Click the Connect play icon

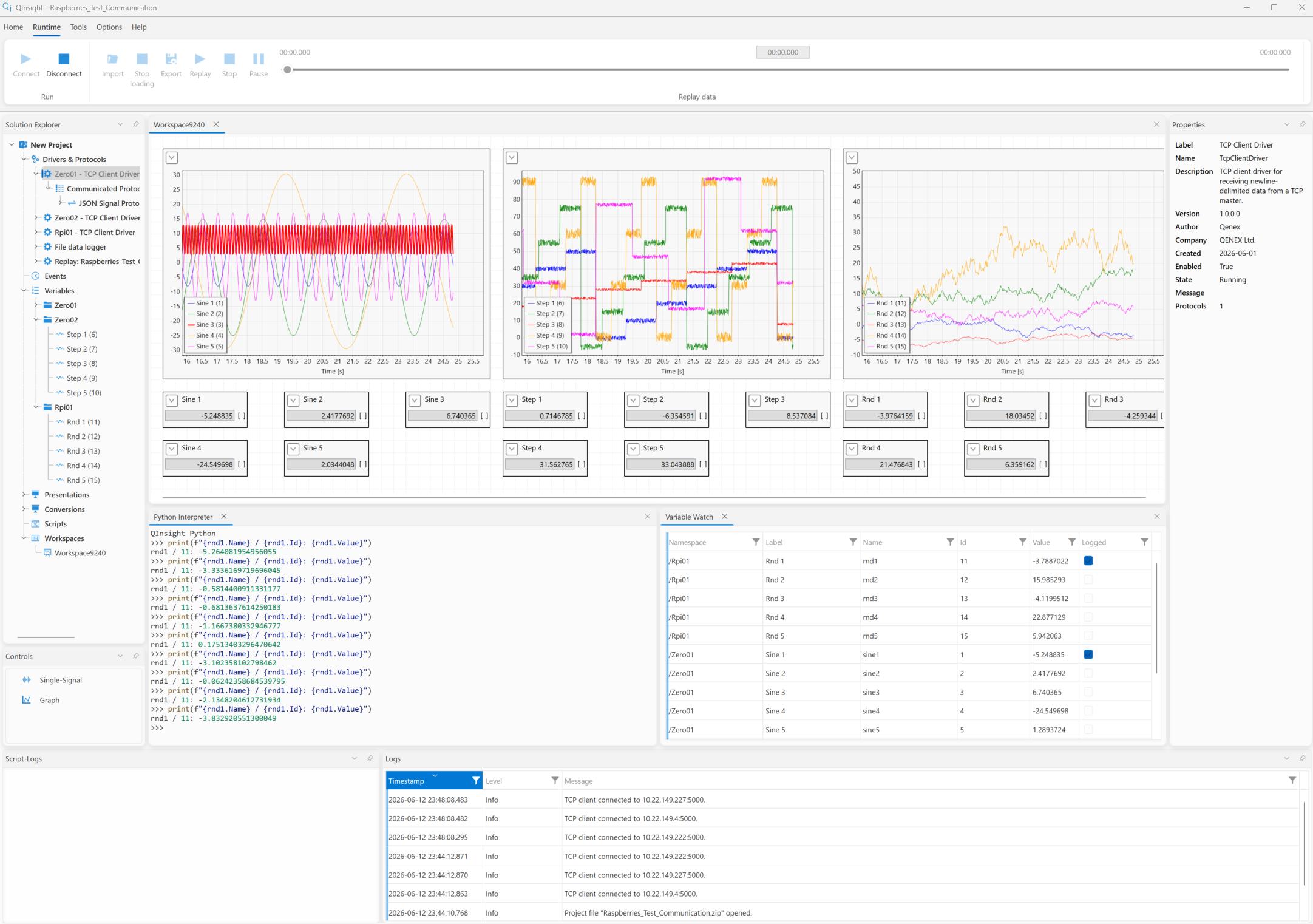(25, 59)
